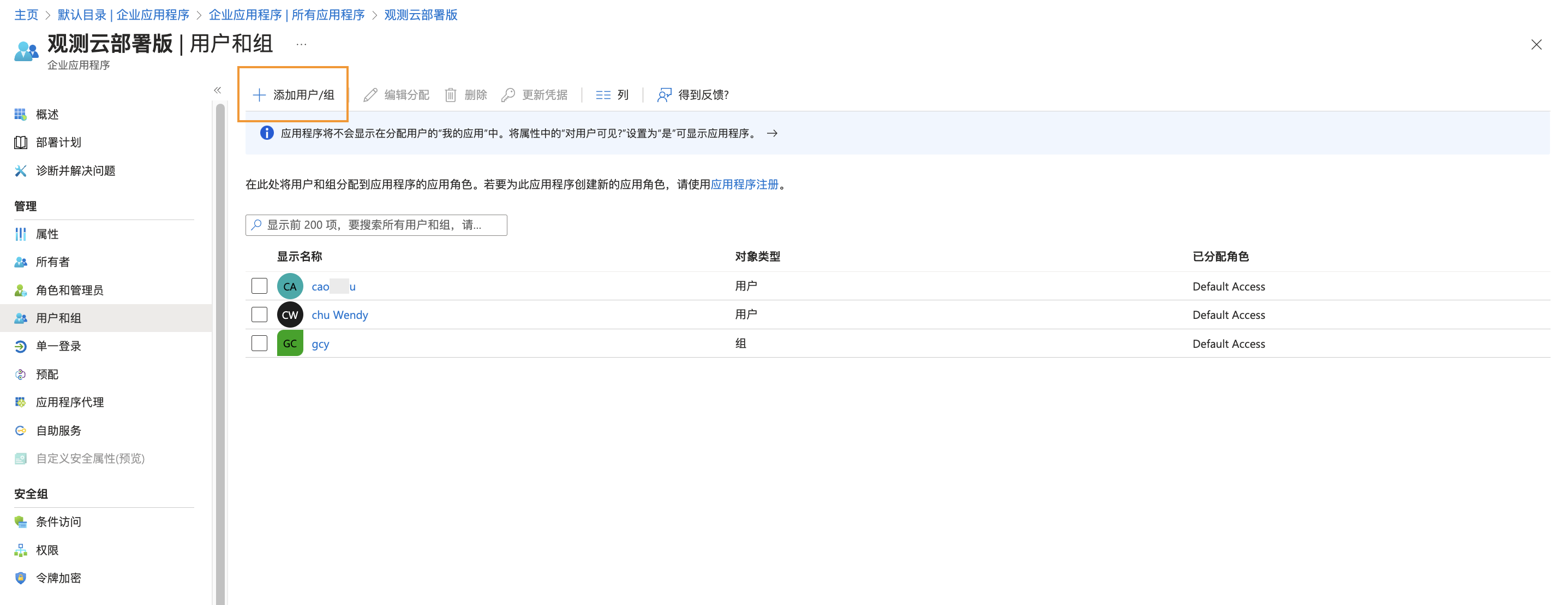Click the CA avatar of cao user
The height and width of the screenshot is (605, 1568).
click(290, 286)
